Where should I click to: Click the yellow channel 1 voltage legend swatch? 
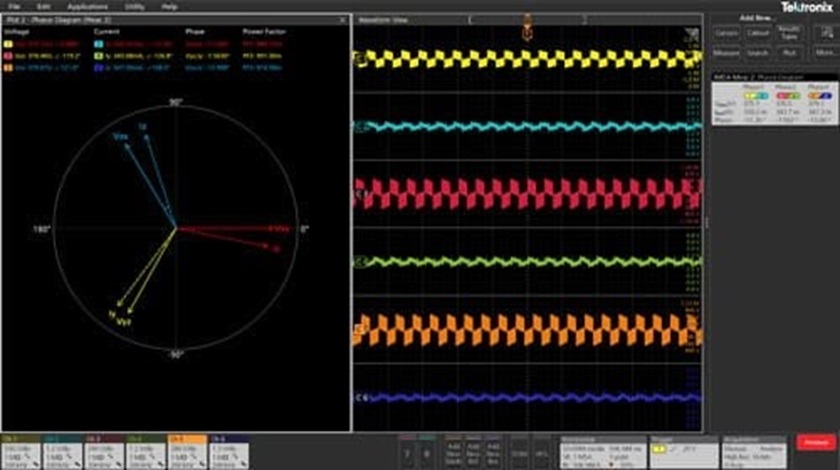(x=8, y=44)
